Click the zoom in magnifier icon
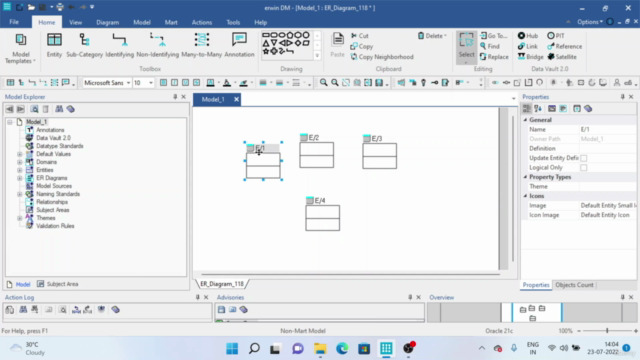 click(x=324, y=83)
